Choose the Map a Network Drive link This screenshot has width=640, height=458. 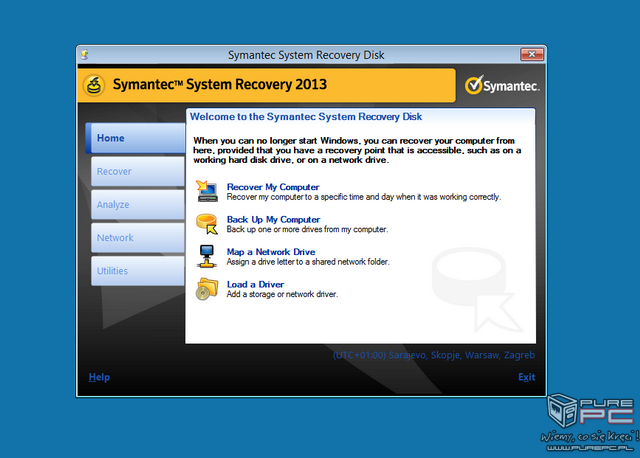271,252
